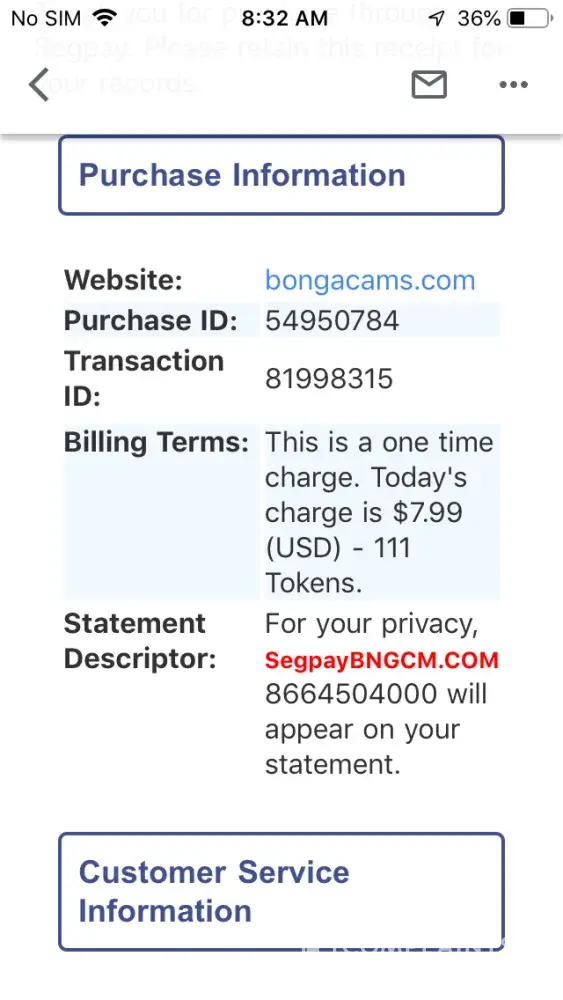Image resolution: width=563 pixels, height=1000 pixels.
Task: Tap the location arrow status icon
Action: pyautogui.click(x=436, y=18)
